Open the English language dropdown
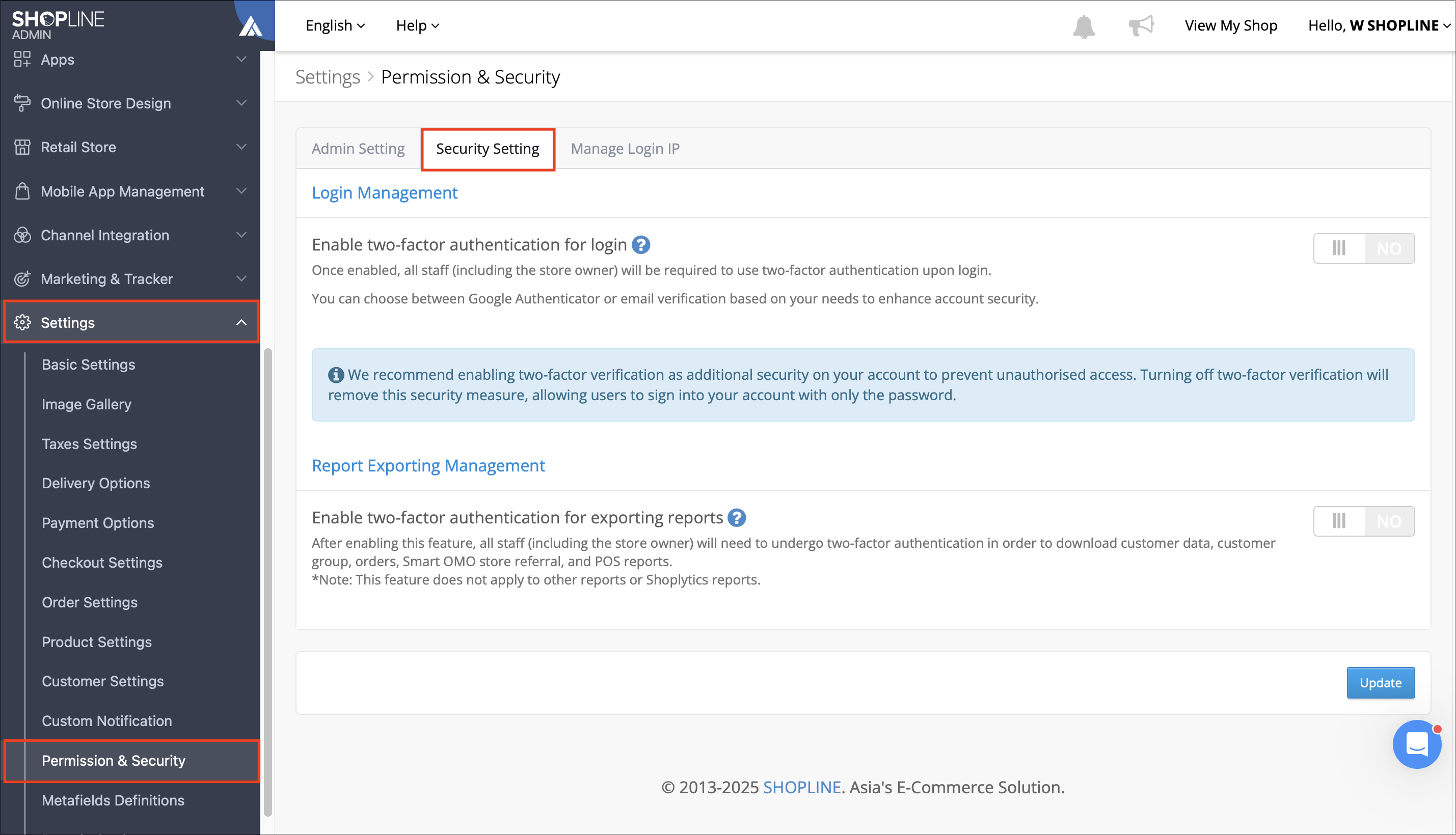This screenshot has width=1456, height=835. [x=335, y=25]
